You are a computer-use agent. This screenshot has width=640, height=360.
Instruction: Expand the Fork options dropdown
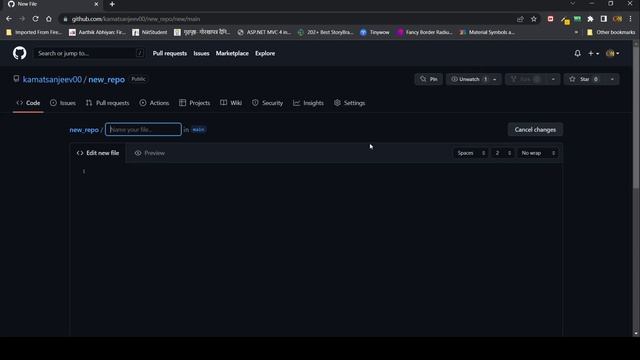click(553, 79)
